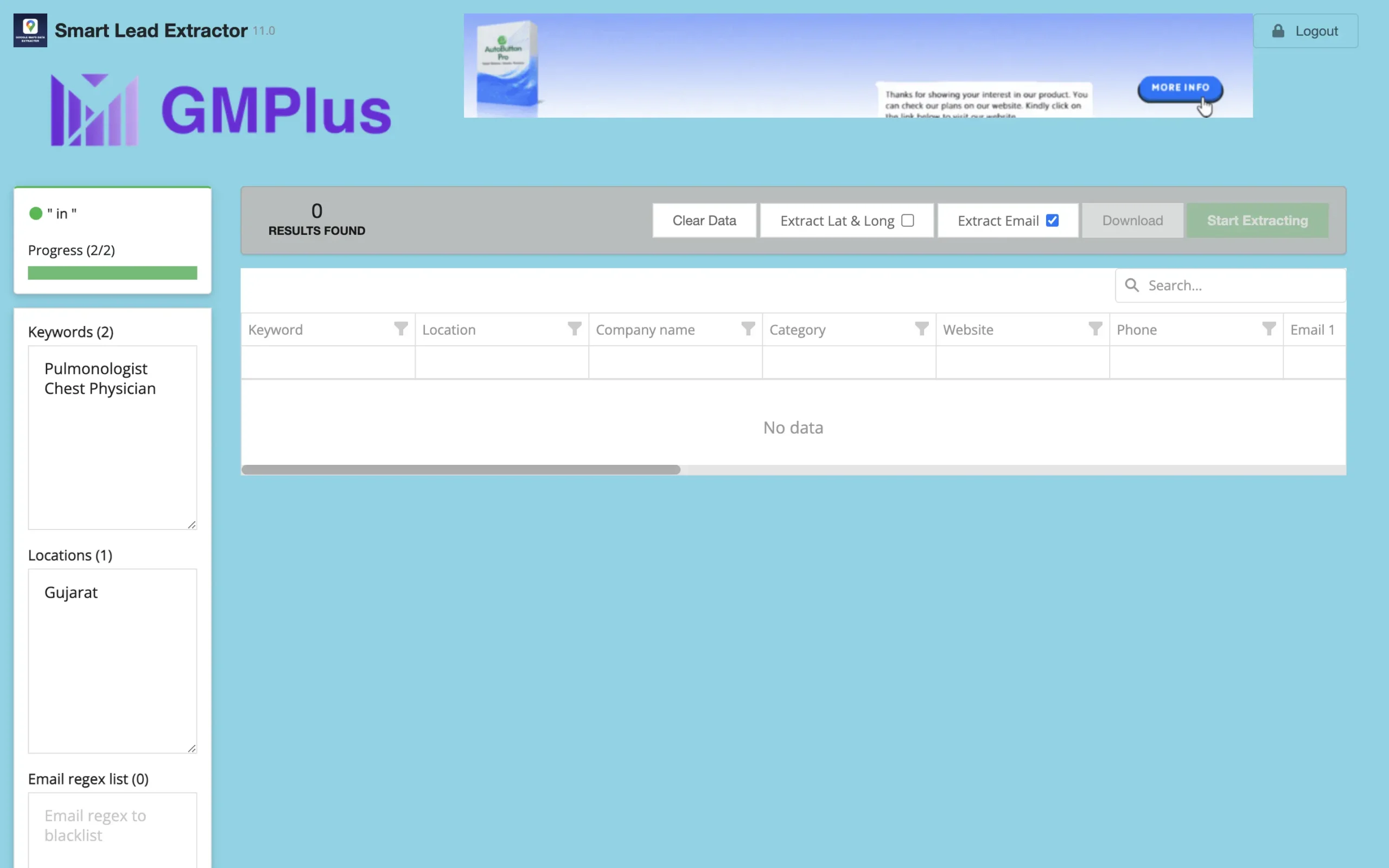1389x868 pixels.
Task: Toggle the green status indicator dot
Action: pyautogui.click(x=36, y=213)
